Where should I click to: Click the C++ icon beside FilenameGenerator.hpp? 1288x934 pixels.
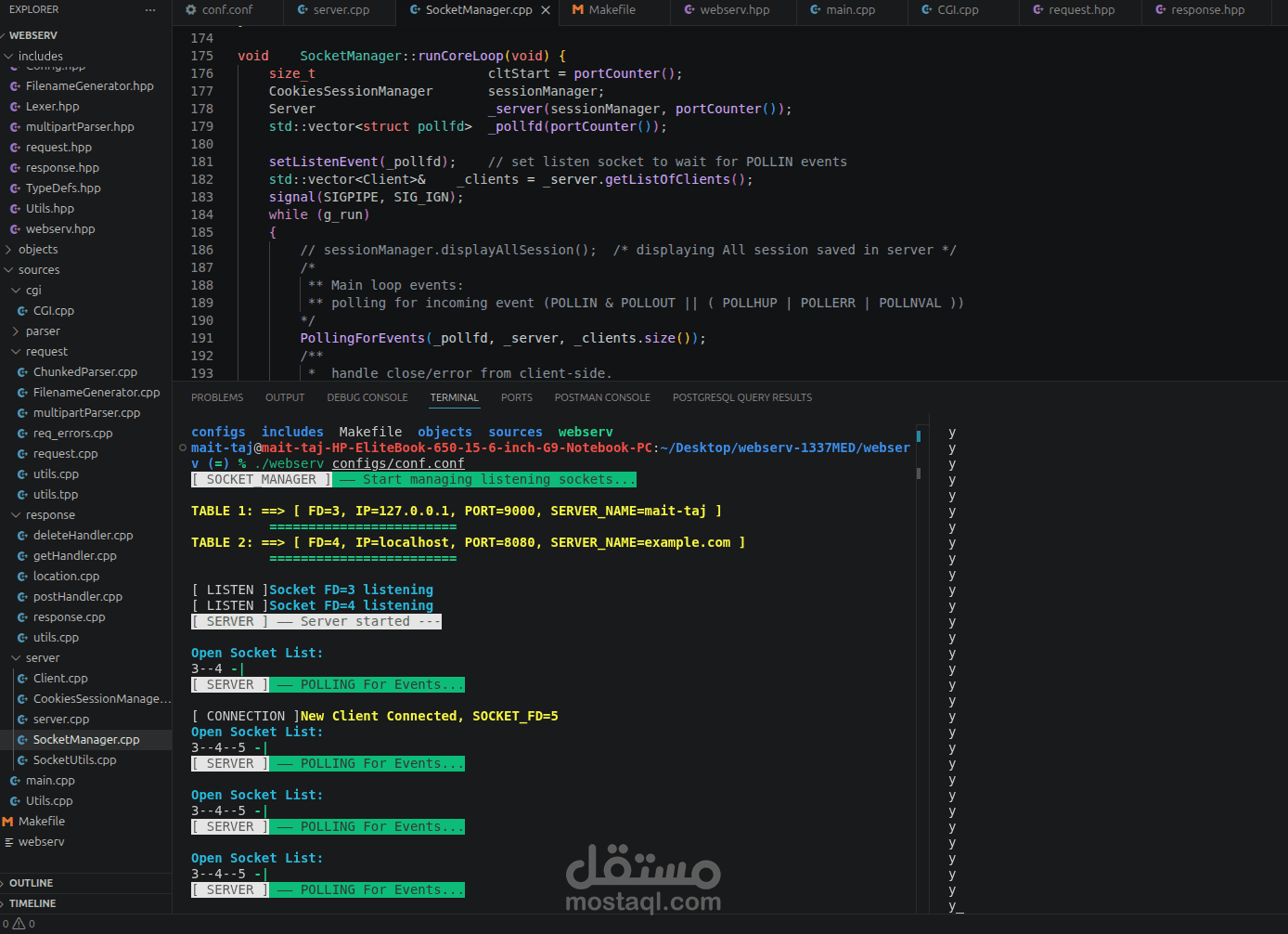coord(15,86)
